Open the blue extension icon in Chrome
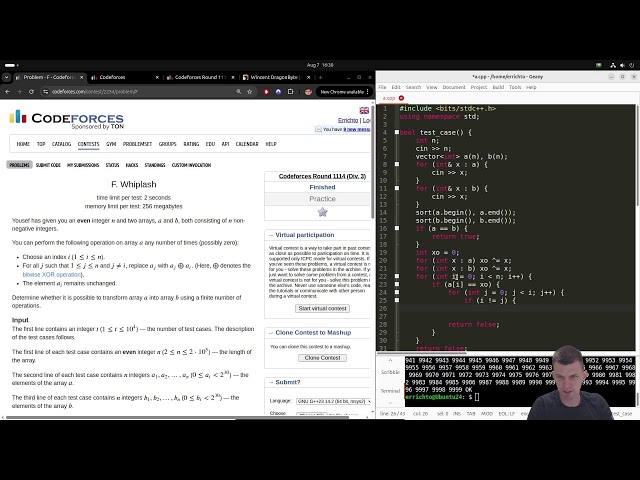The image size is (640, 480). pos(278,92)
